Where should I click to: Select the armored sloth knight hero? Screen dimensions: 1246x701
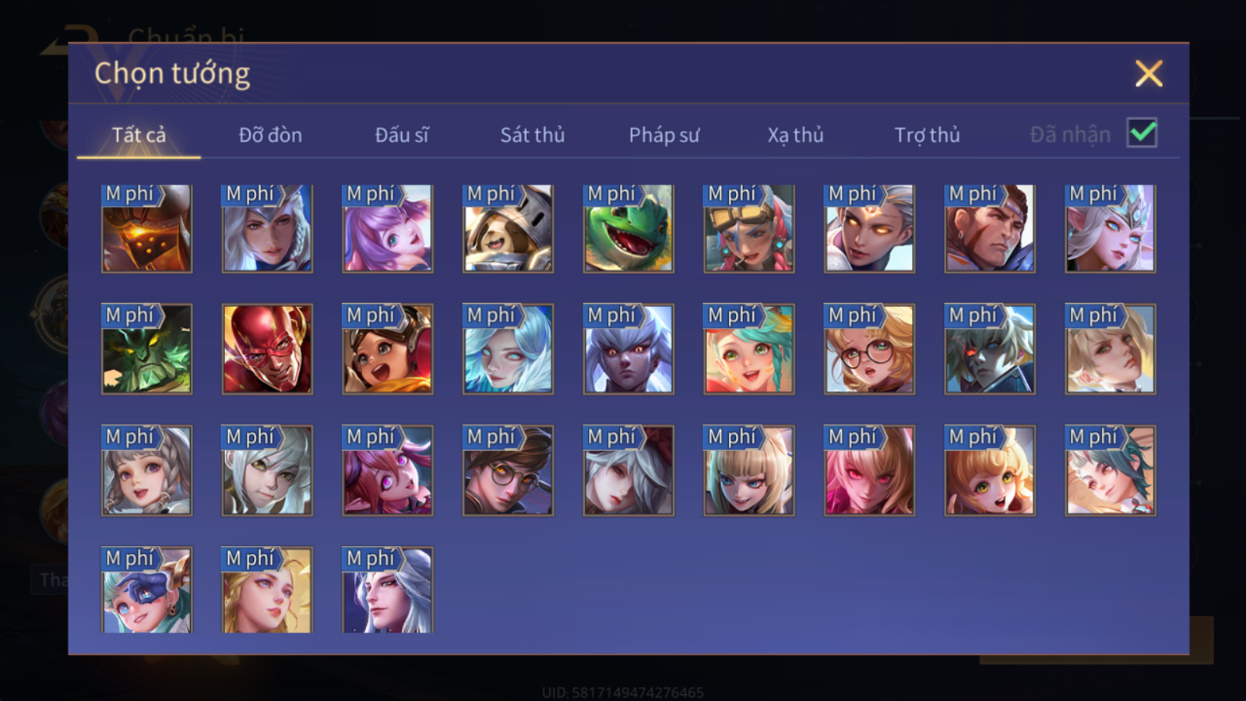pos(508,228)
